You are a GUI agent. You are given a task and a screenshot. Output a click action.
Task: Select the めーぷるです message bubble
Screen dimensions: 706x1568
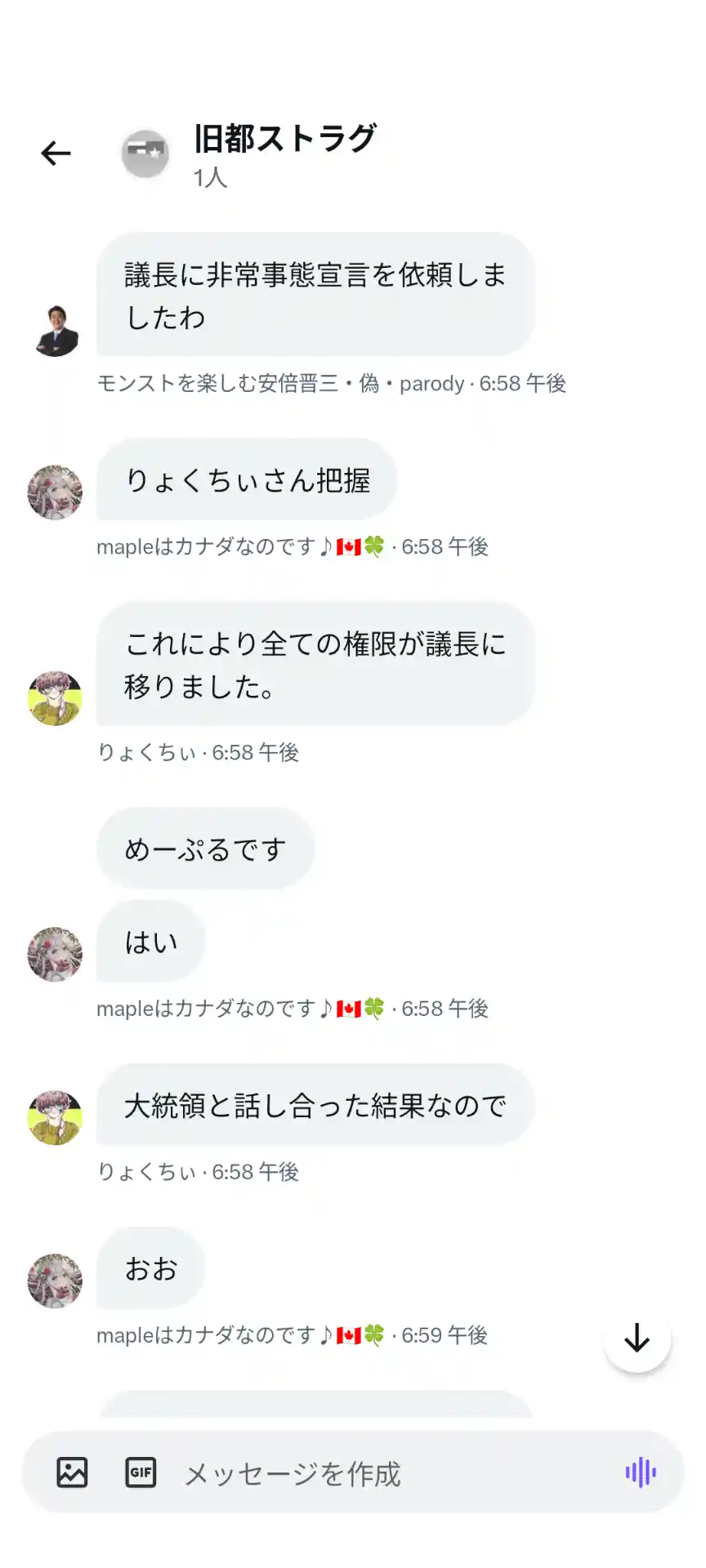pos(206,849)
